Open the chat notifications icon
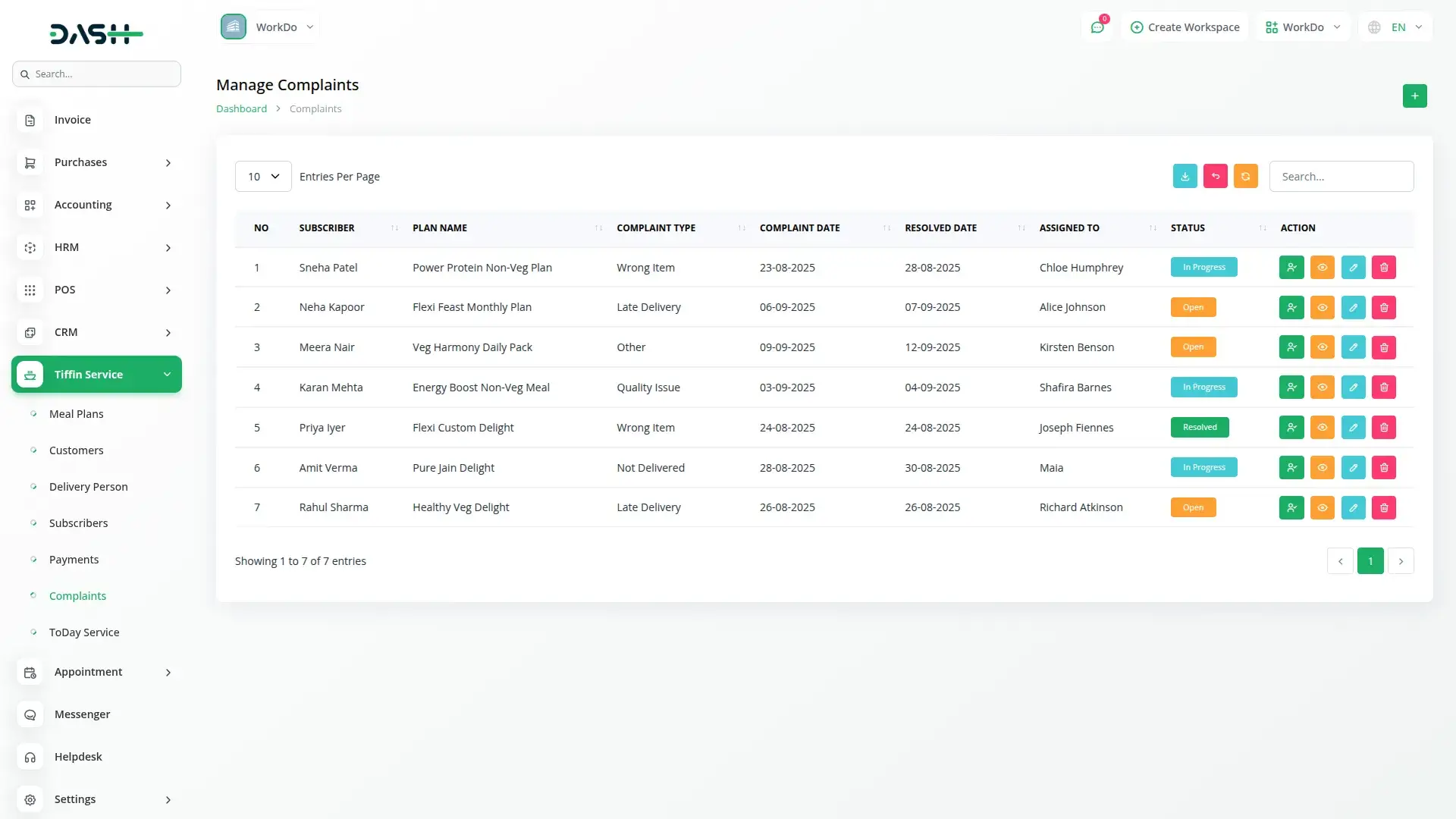The image size is (1456, 819). point(1097,27)
